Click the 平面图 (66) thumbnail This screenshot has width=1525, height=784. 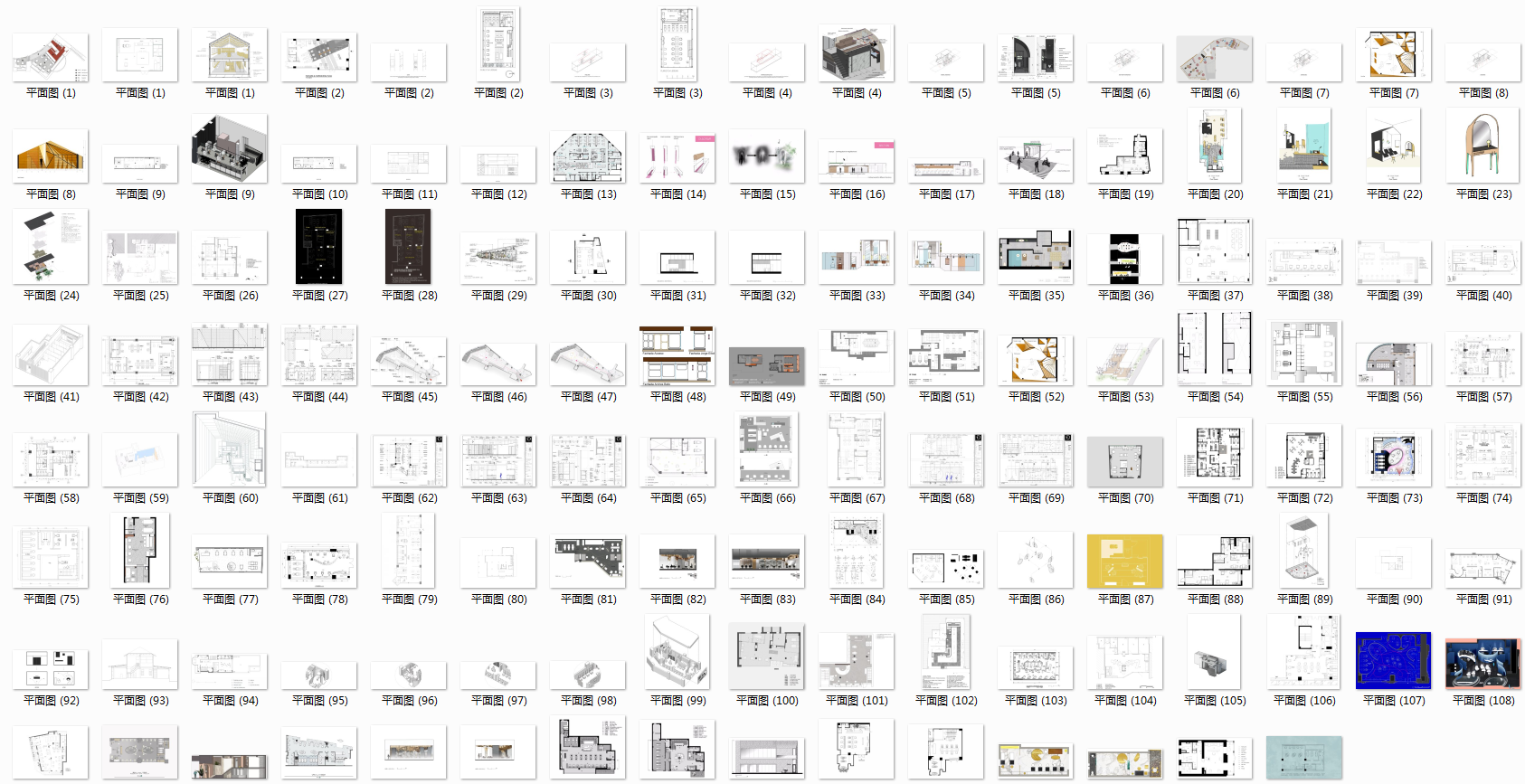click(766, 449)
